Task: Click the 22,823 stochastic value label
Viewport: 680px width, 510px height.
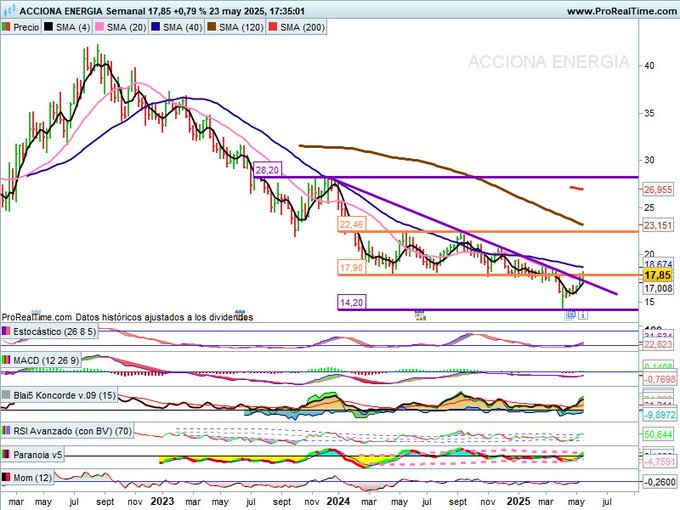Action: pyautogui.click(x=658, y=344)
